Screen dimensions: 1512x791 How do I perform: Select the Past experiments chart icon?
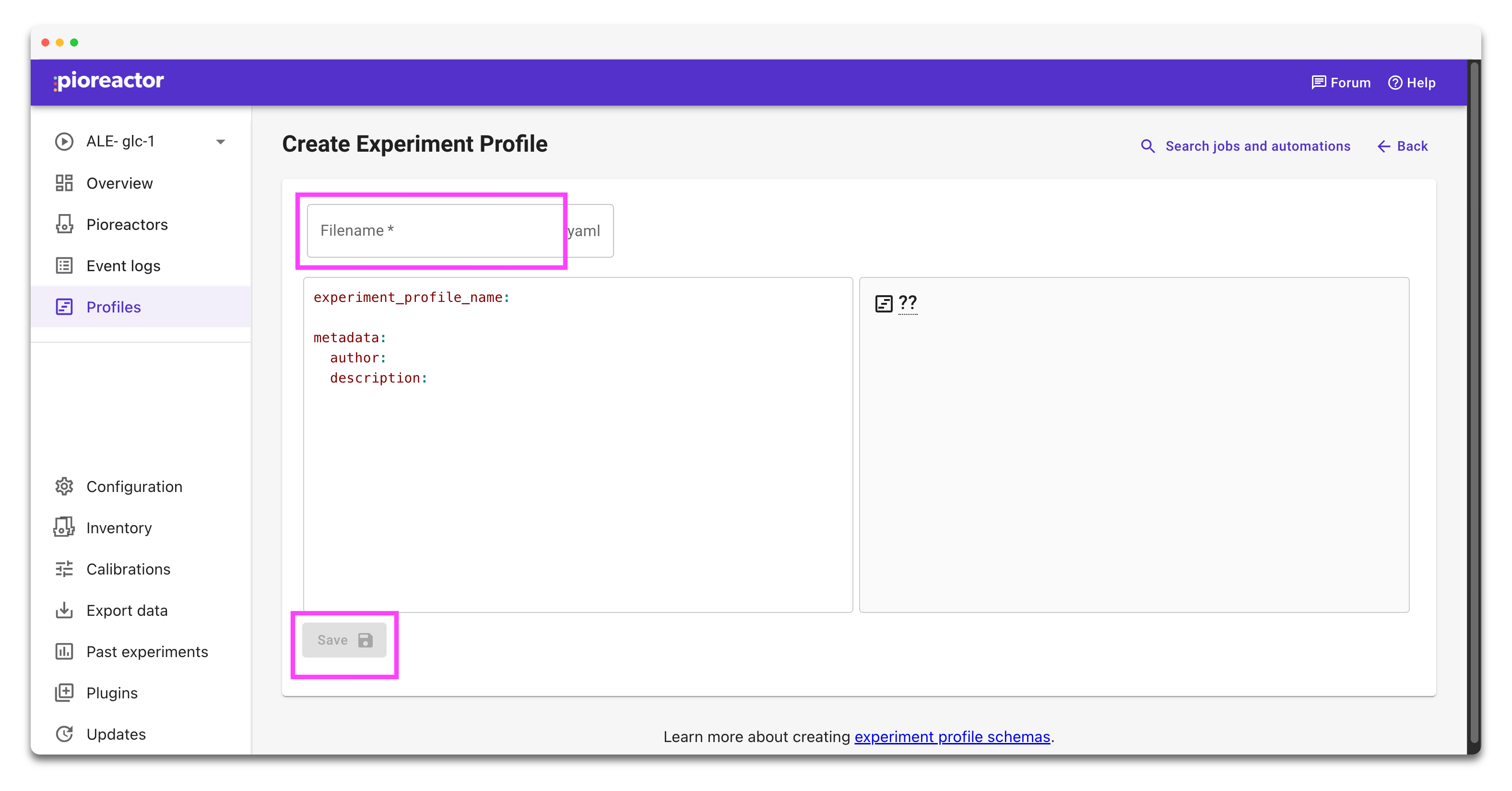64,651
